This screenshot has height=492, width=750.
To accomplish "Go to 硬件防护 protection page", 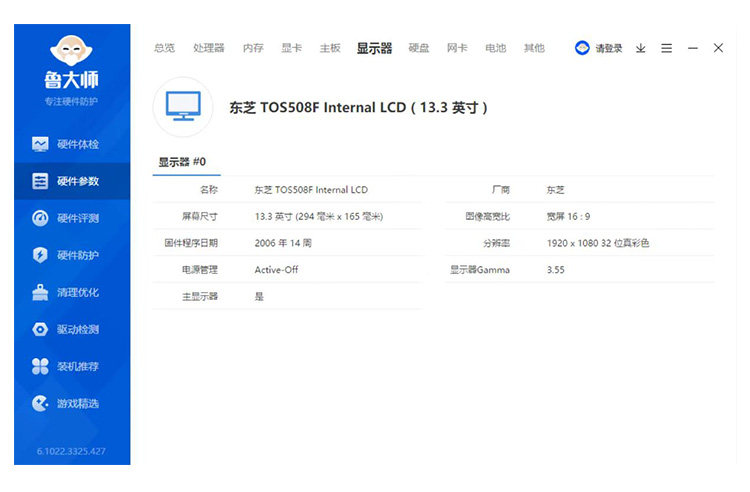I will 72,255.
